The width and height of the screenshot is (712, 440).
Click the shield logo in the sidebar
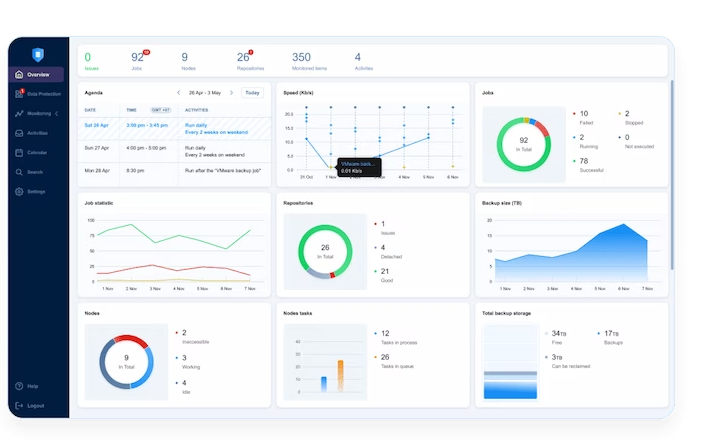[x=38, y=55]
